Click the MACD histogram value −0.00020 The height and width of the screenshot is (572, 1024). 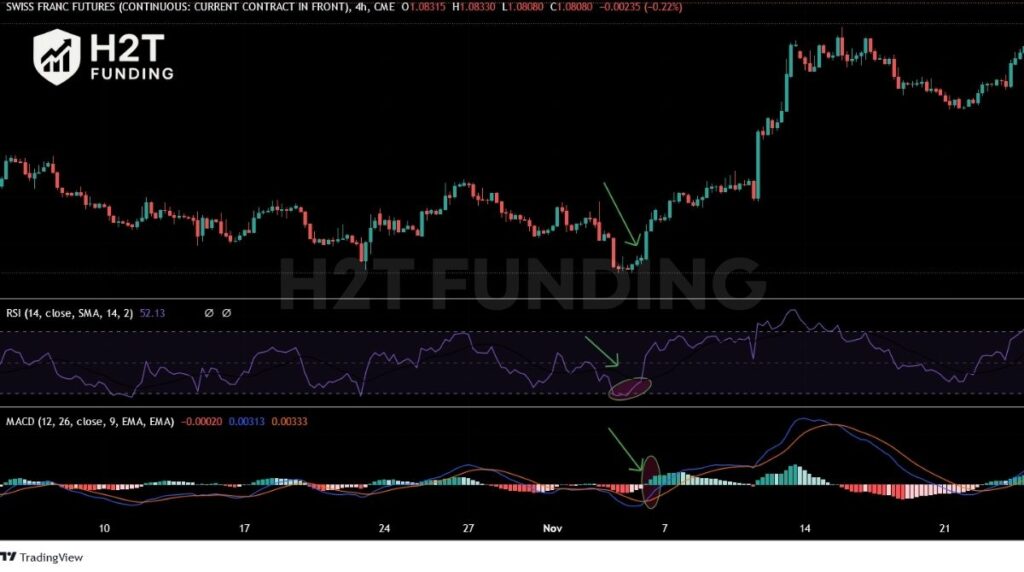click(201, 422)
